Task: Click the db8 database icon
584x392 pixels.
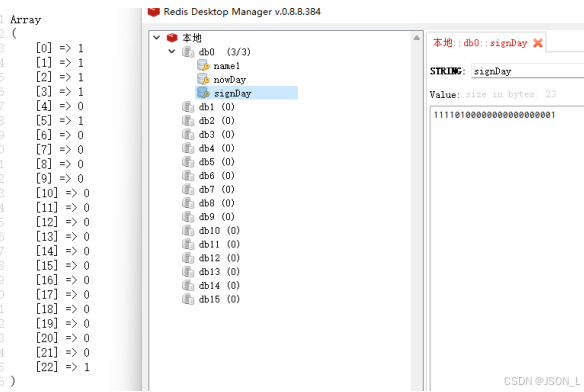Action: point(188,203)
